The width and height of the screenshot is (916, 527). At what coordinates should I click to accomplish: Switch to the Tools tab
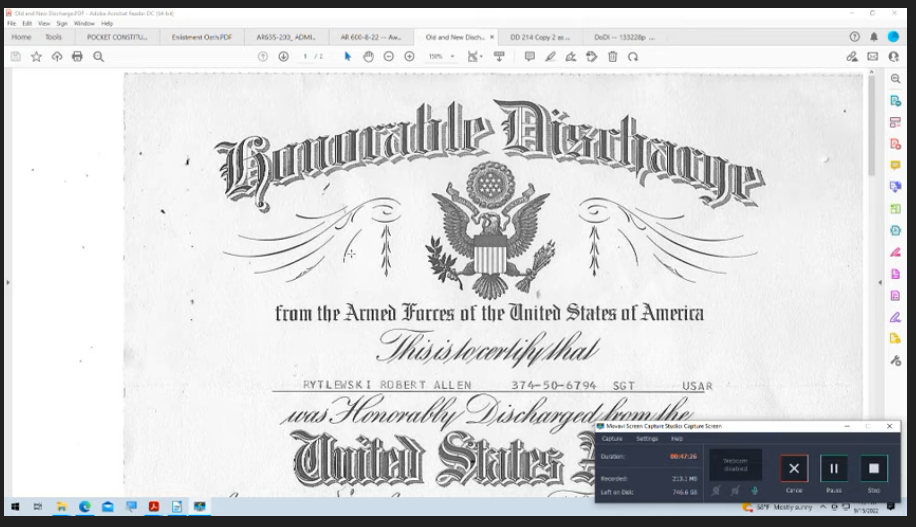(x=53, y=37)
